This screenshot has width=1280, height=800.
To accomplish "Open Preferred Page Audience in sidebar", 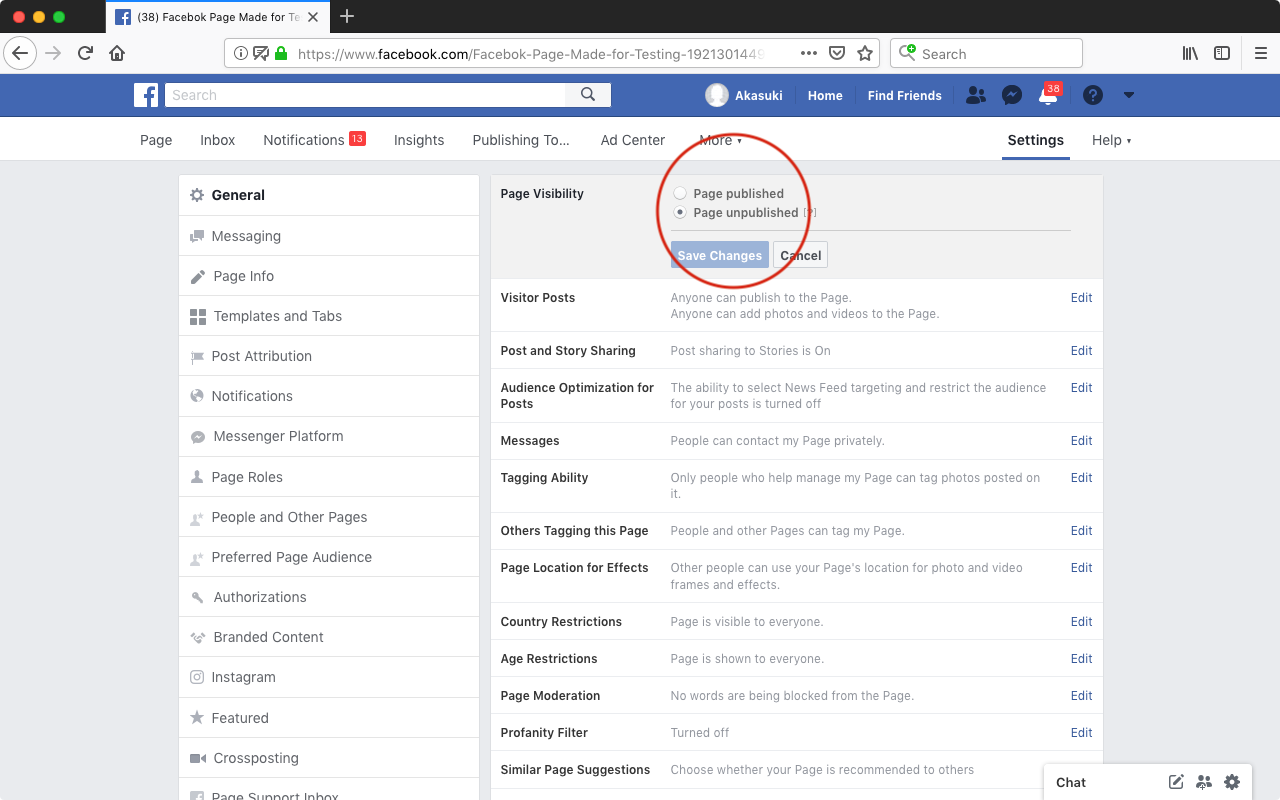I will point(329,557).
